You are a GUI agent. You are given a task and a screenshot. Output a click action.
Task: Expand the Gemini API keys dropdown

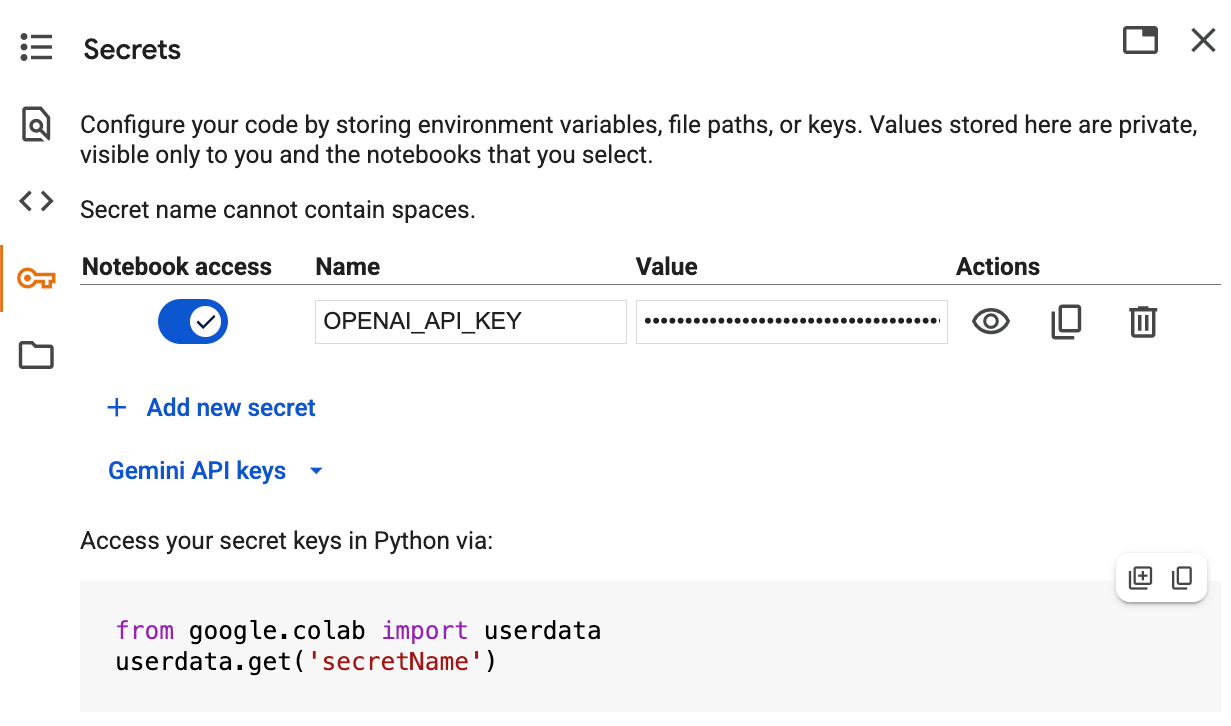click(x=216, y=471)
